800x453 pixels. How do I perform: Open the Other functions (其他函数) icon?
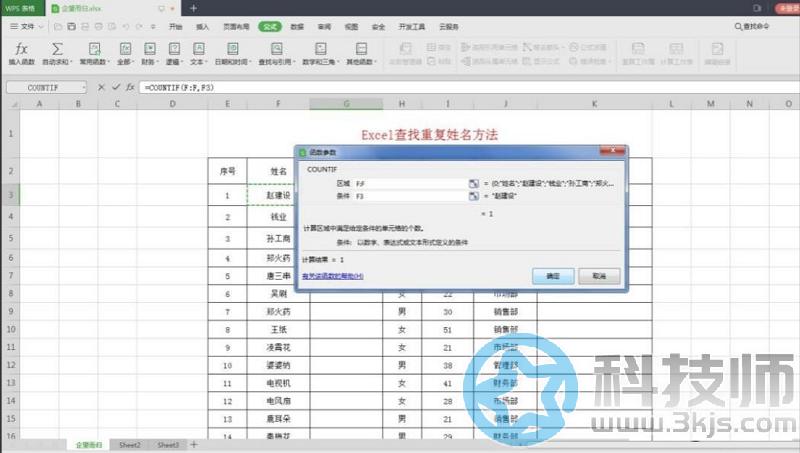tap(361, 49)
